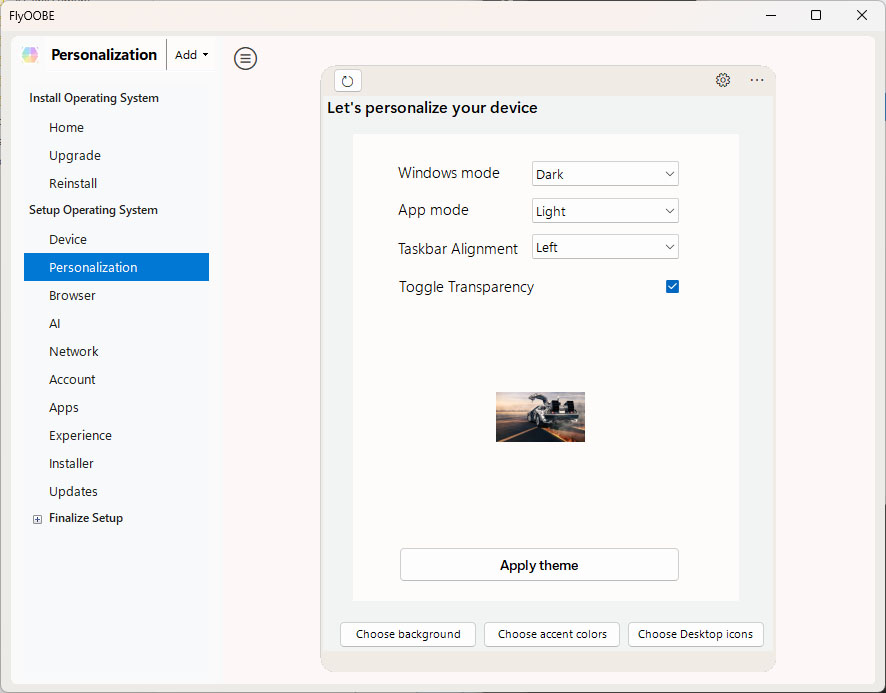Open the Windows mode dropdown
886x693 pixels.
click(605, 174)
